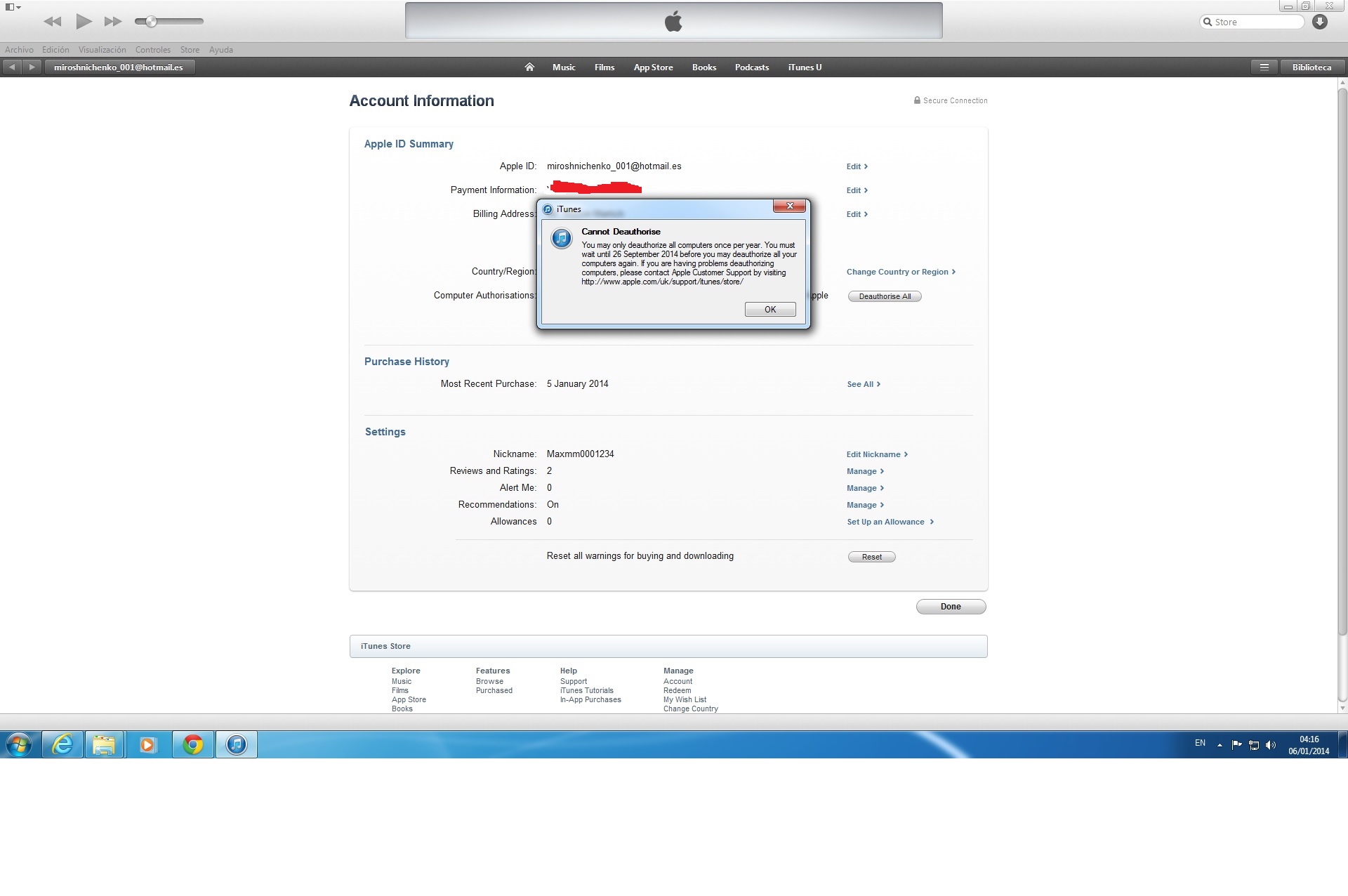
Task: Open Google Chrome from the taskbar
Action: pyautogui.click(x=193, y=744)
